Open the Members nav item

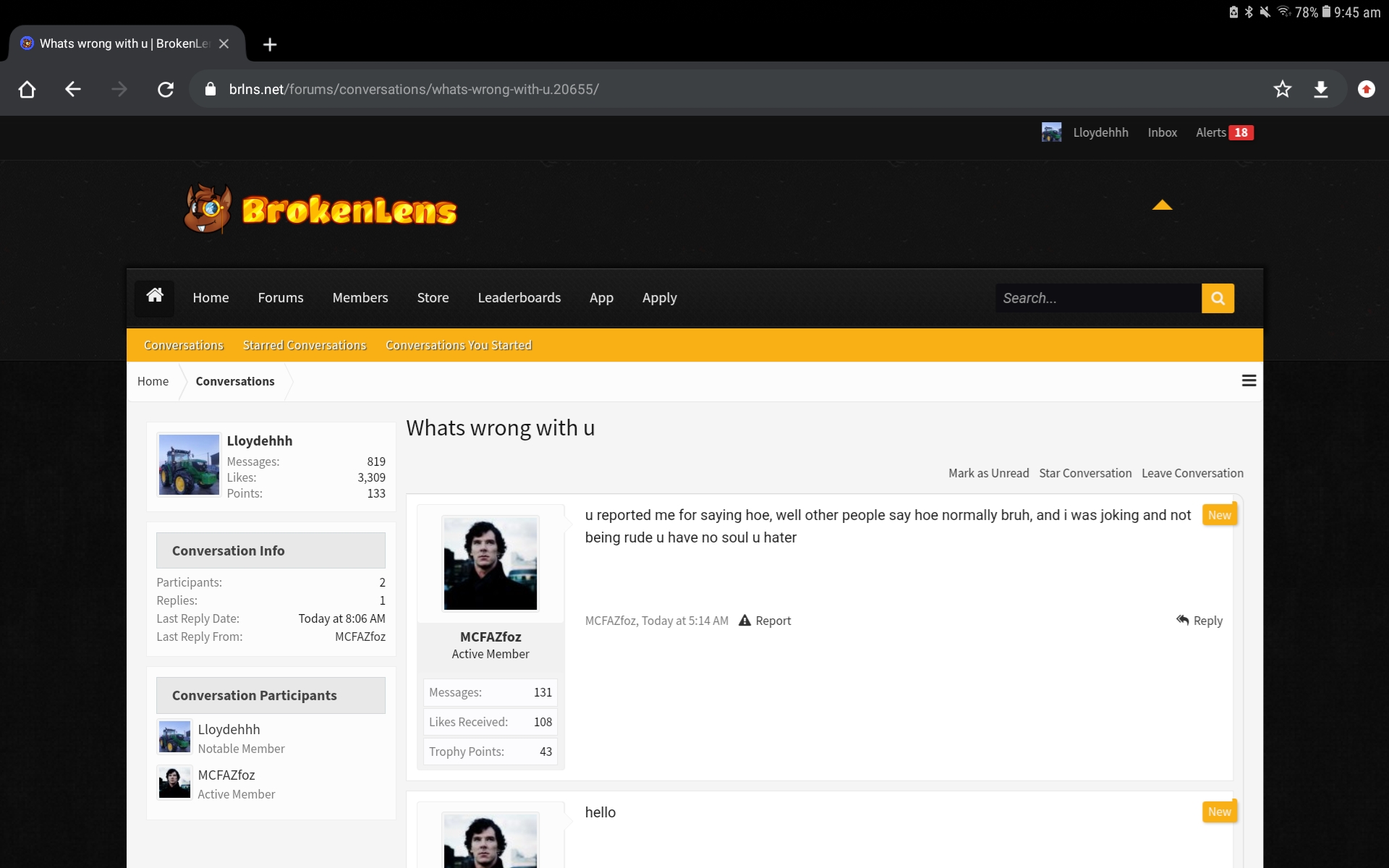(x=360, y=297)
